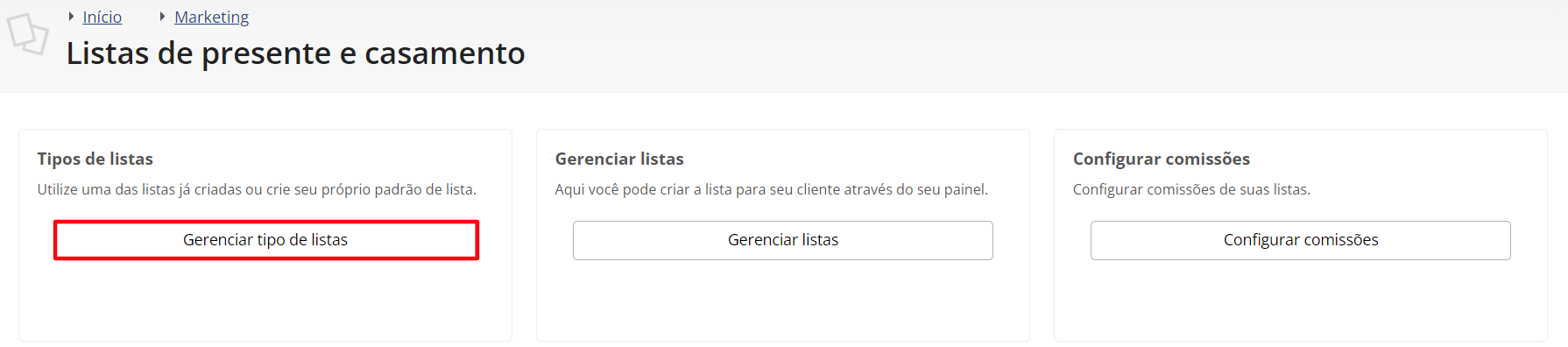Image resolution: width=1568 pixels, height=347 pixels.
Task: Click the Gerenciar tipo de listas button
Action: [x=265, y=240]
